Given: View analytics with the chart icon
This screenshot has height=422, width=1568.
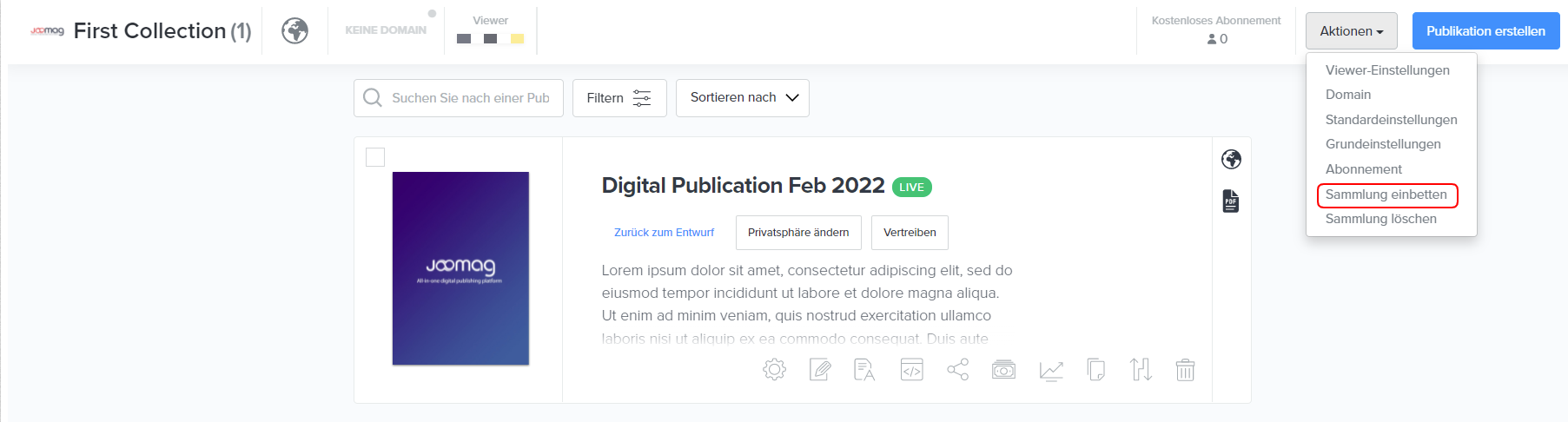Looking at the screenshot, I should pos(1050,370).
